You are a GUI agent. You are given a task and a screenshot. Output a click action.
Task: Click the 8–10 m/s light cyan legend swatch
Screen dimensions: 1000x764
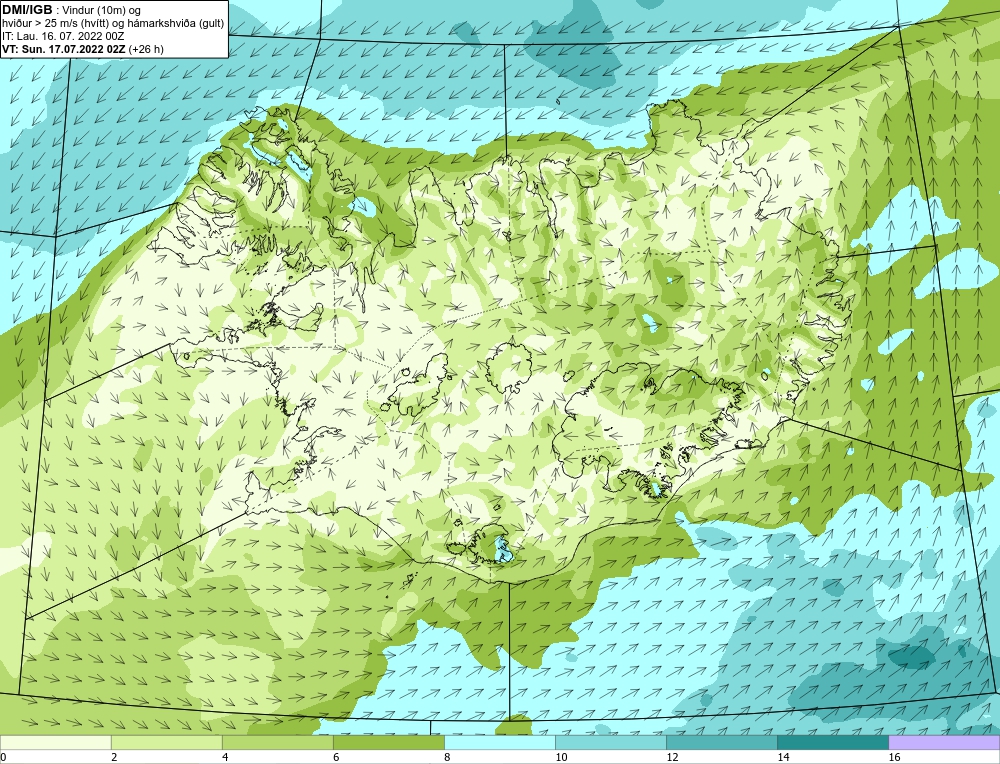[499, 742]
